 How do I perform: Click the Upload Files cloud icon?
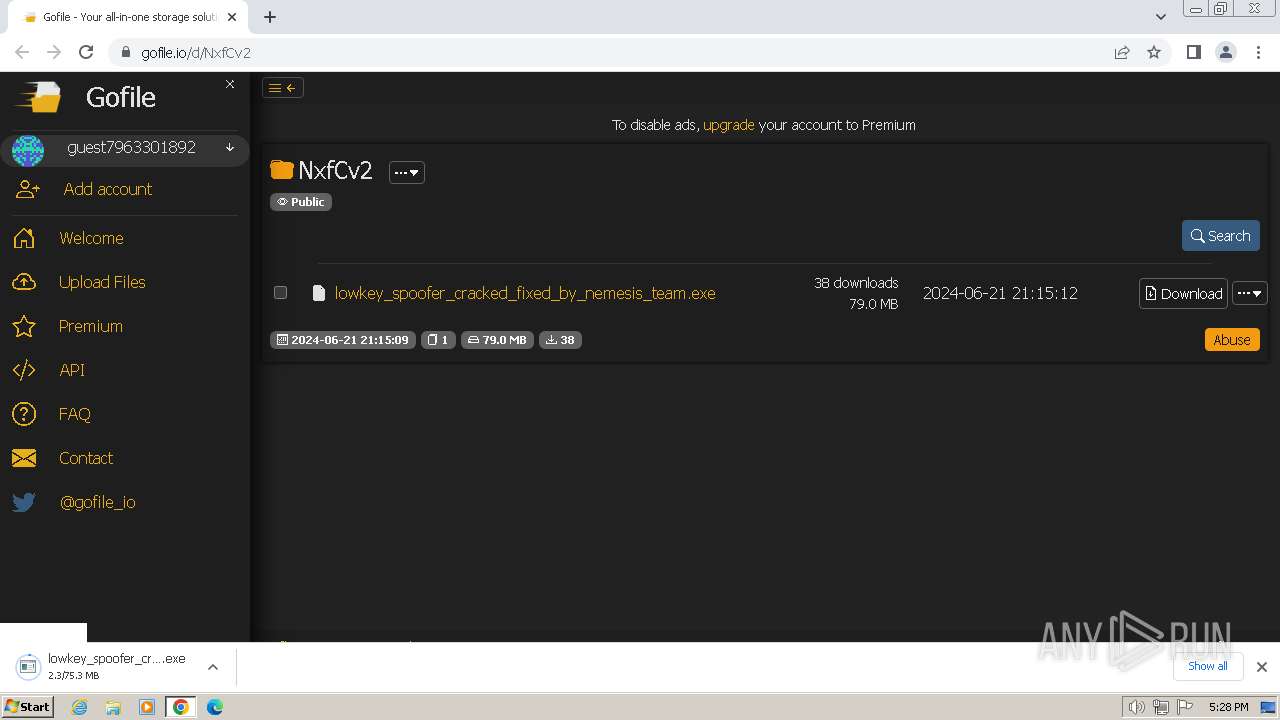[x=24, y=282]
